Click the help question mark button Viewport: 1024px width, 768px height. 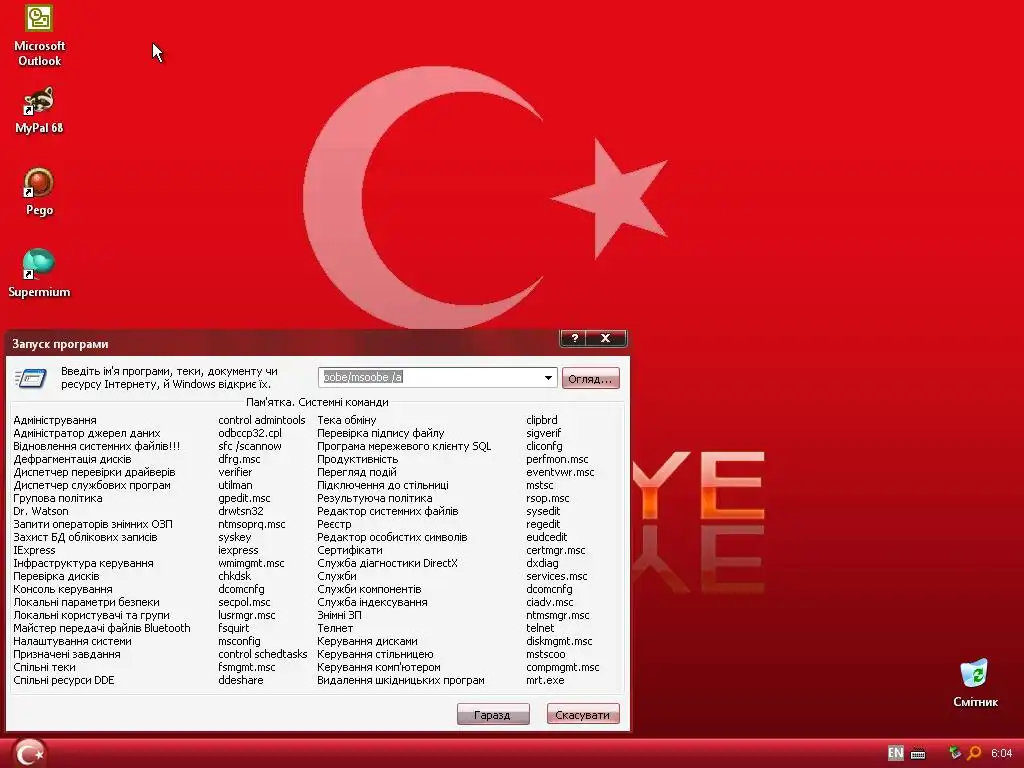coord(574,338)
